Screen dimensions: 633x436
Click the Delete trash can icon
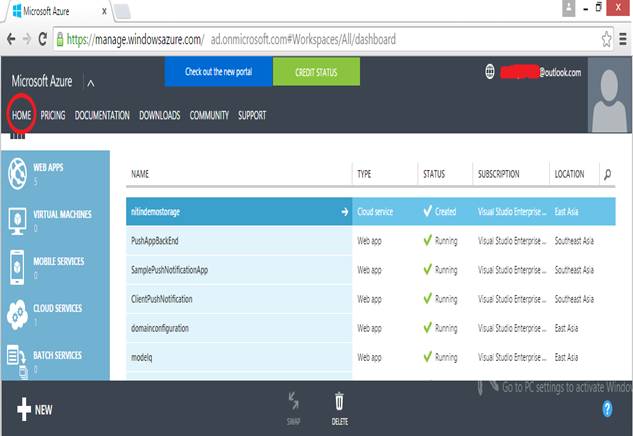click(x=339, y=401)
